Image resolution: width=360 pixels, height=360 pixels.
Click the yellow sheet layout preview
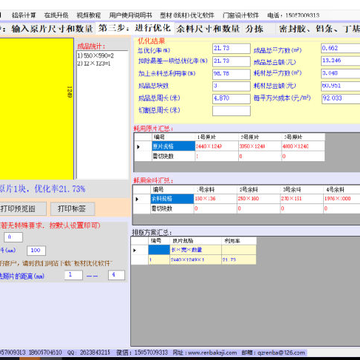point(36,109)
